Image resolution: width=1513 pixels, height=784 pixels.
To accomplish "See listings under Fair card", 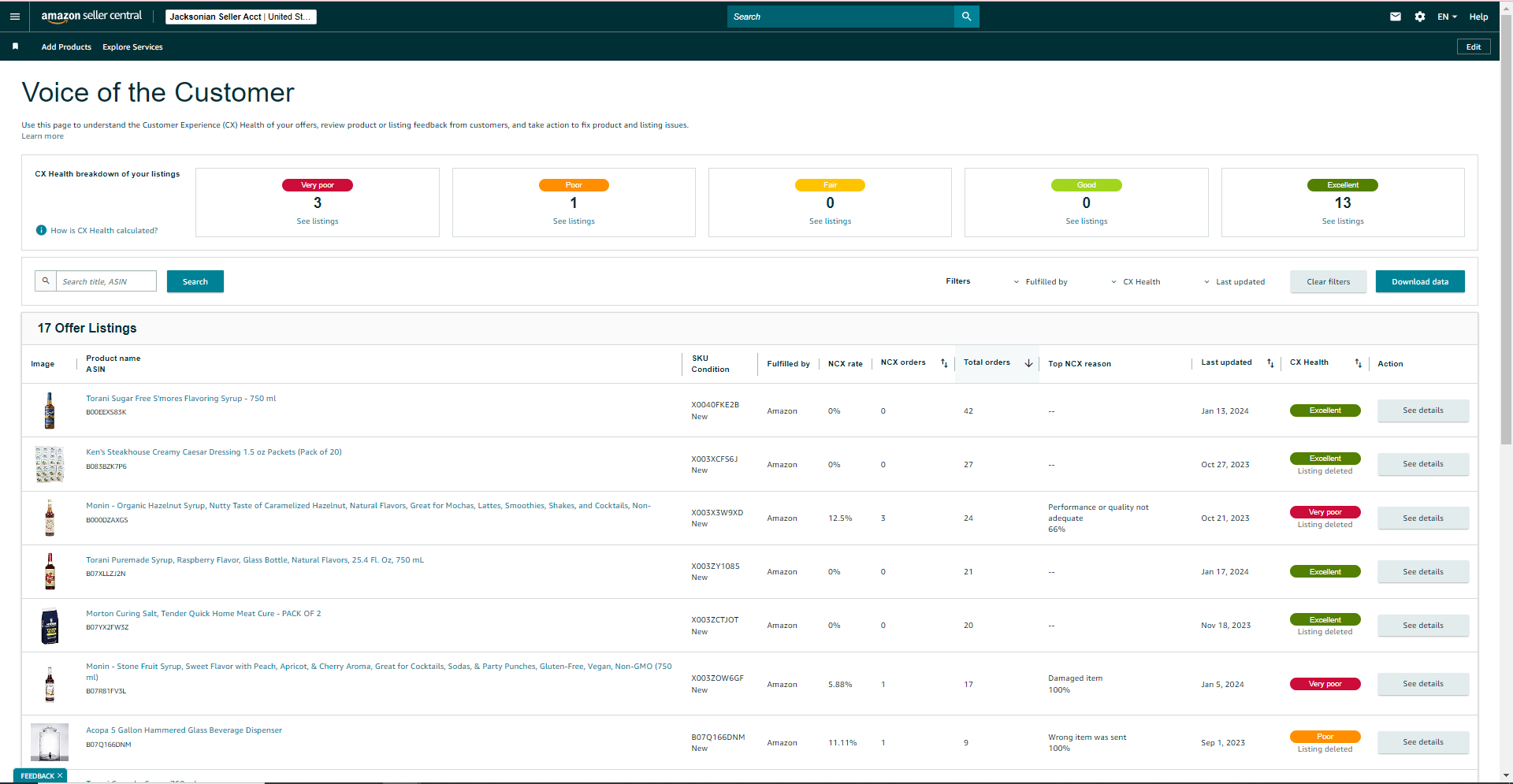I will pyautogui.click(x=831, y=221).
